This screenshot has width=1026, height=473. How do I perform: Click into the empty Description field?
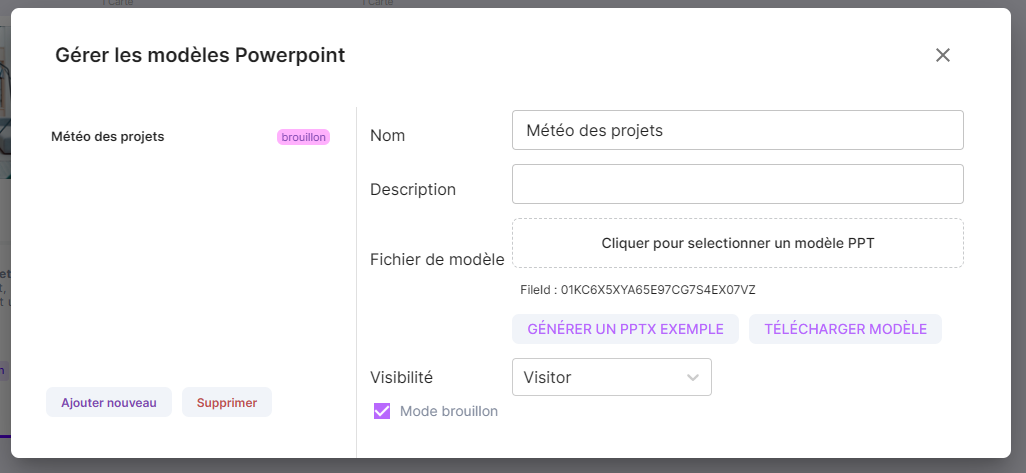pyautogui.click(x=737, y=184)
